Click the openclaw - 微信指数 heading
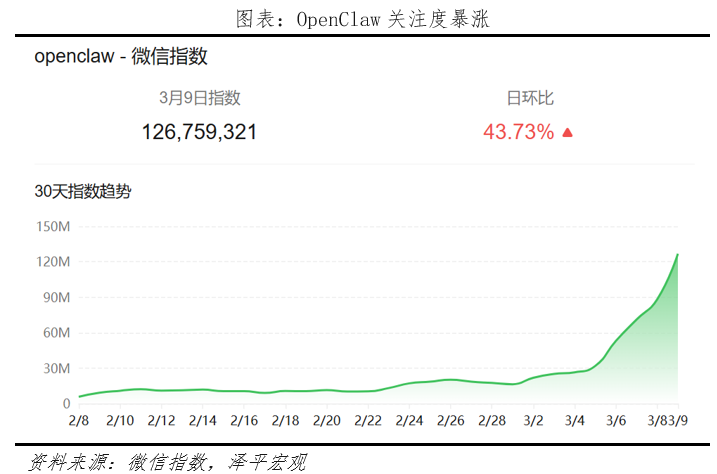This screenshot has height=474, width=717. coord(121,57)
